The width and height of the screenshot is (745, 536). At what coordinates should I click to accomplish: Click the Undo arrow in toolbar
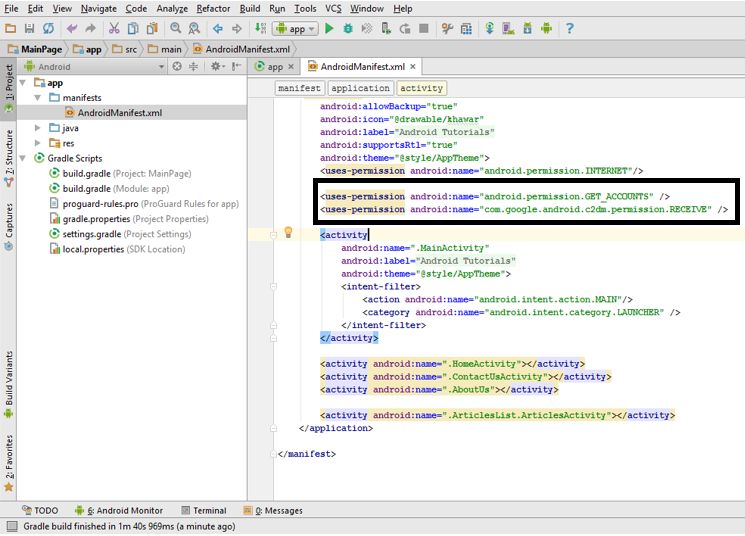pos(71,29)
